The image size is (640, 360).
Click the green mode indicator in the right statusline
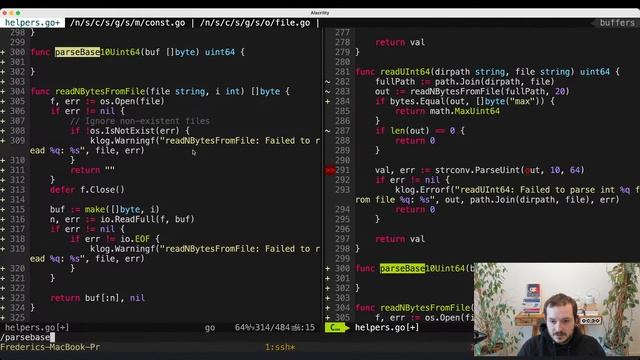pyautogui.click(x=336, y=327)
